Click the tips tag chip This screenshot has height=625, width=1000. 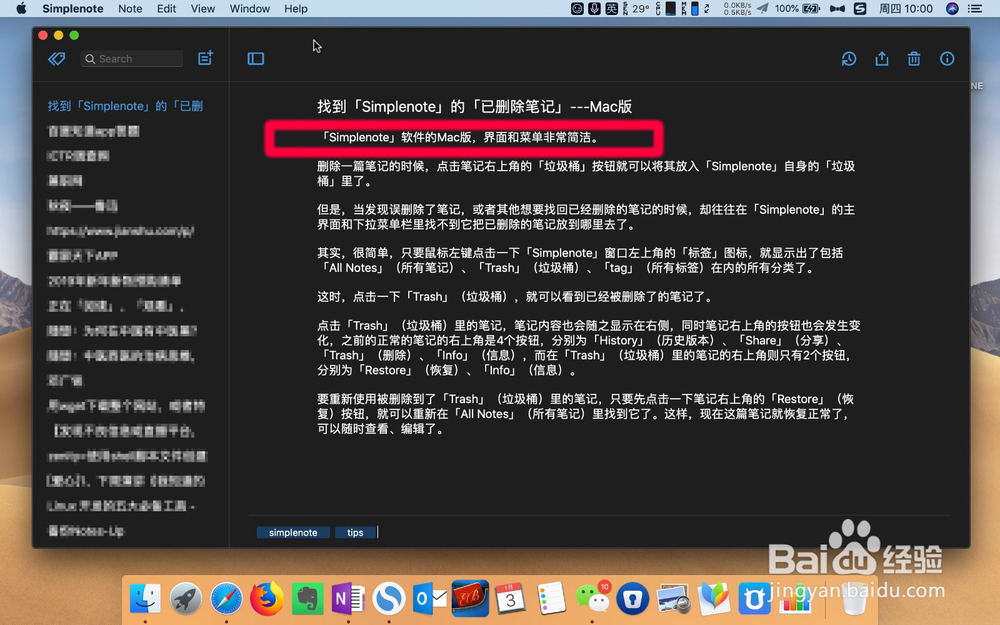point(355,533)
